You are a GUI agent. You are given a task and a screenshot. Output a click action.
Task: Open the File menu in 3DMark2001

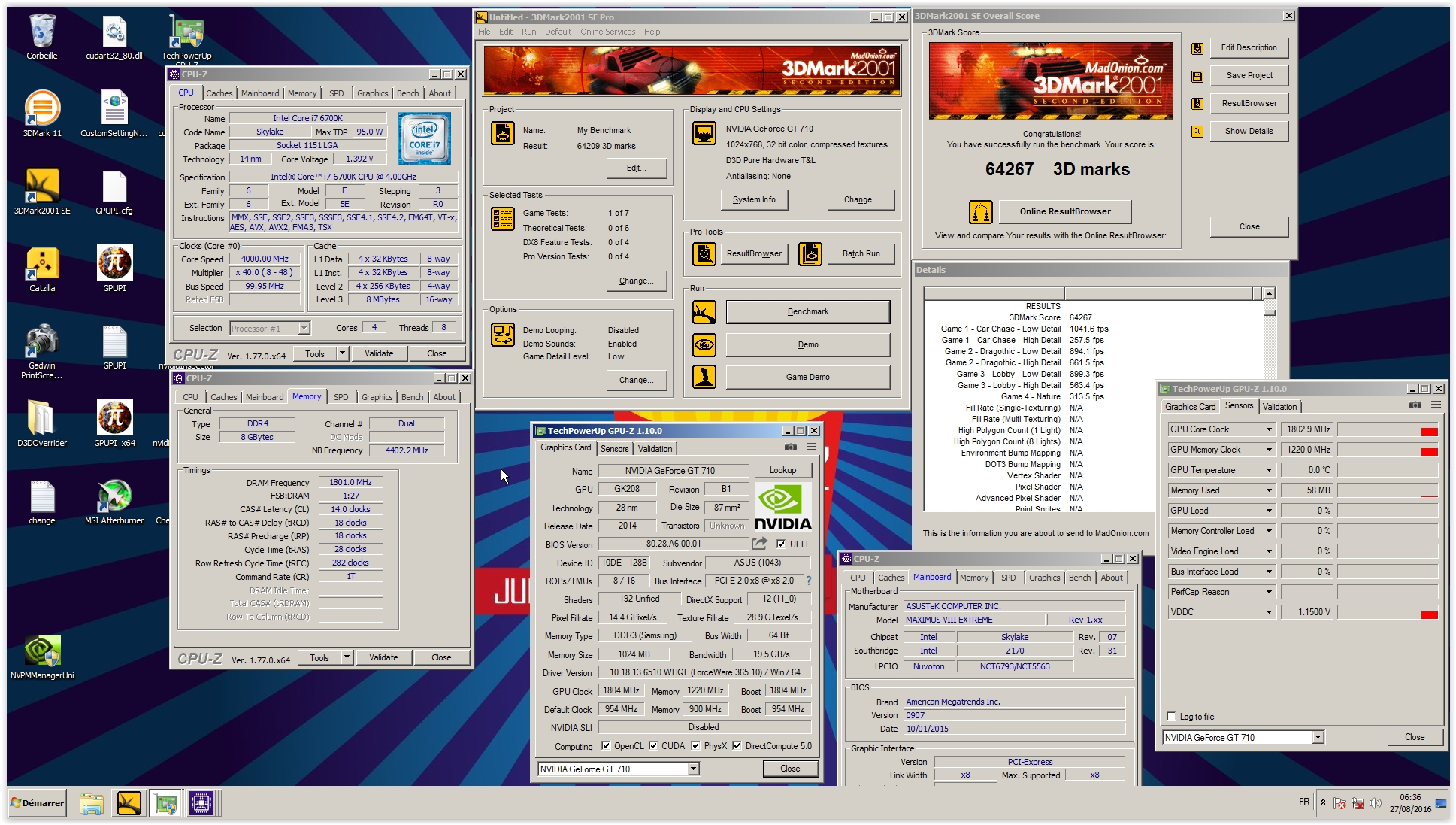(x=484, y=32)
